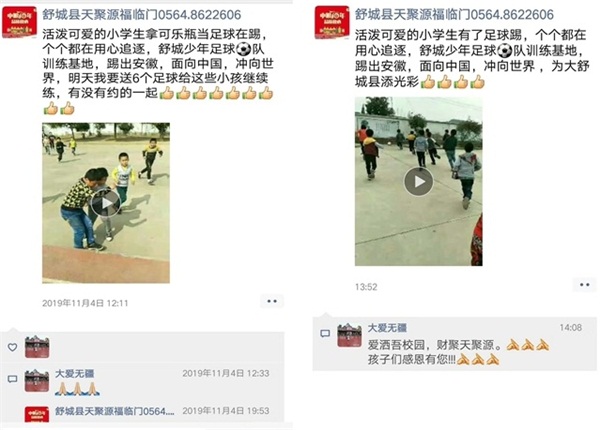The width and height of the screenshot is (600, 430).
Task: Play the left video of kids kicking bottle
Action: [106, 203]
